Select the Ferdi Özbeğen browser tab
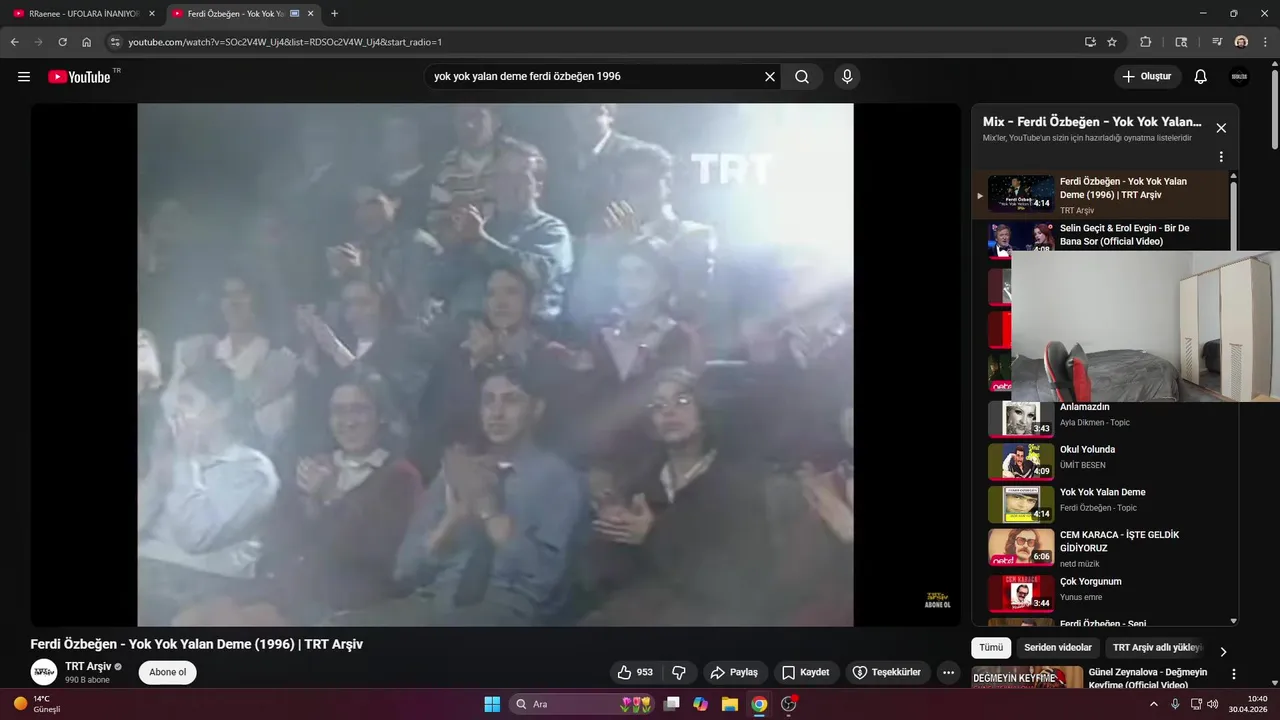 [242, 14]
